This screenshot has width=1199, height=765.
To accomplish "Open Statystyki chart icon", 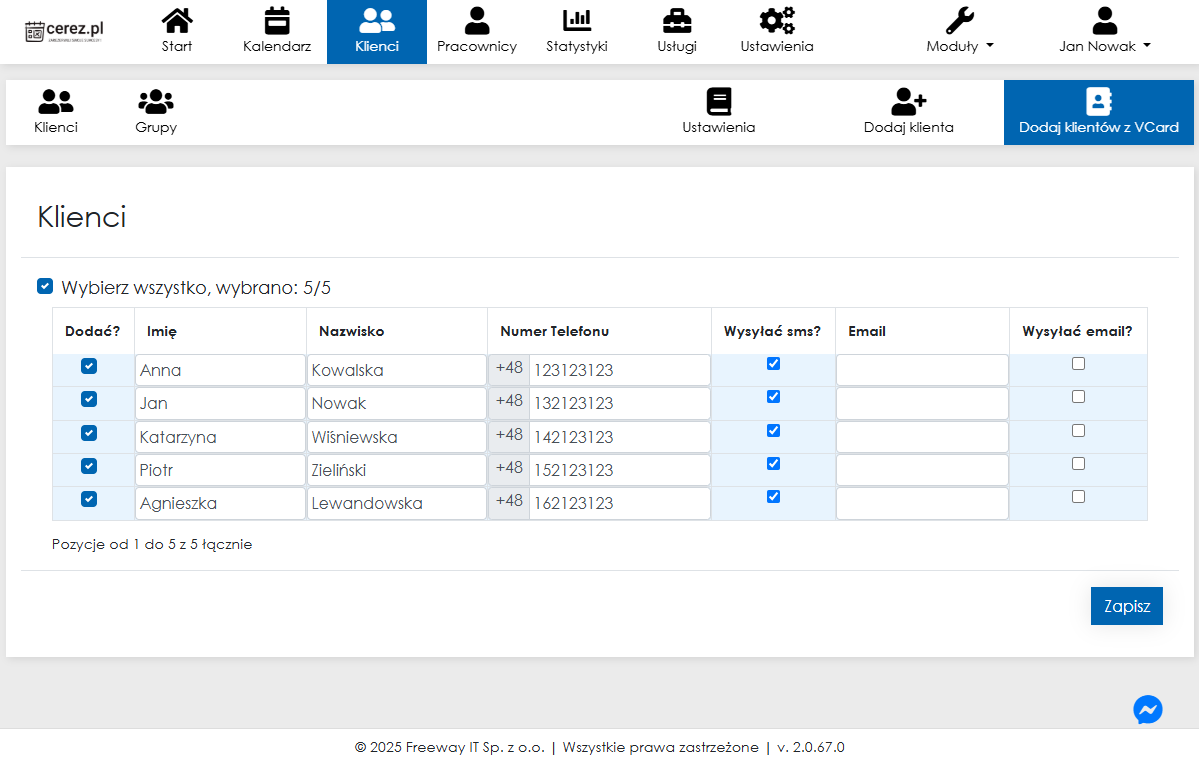I will click(x=577, y=21).
